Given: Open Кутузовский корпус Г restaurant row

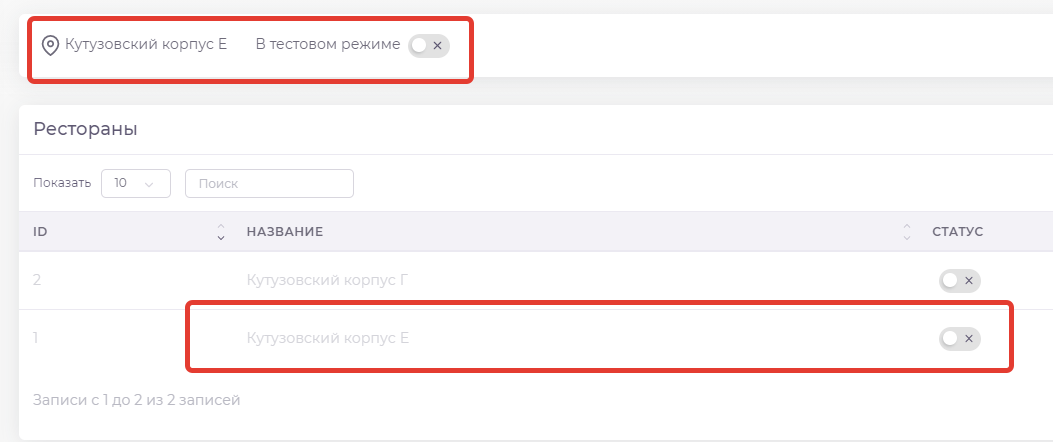Looking at the screenshot, I should point(327,281).
